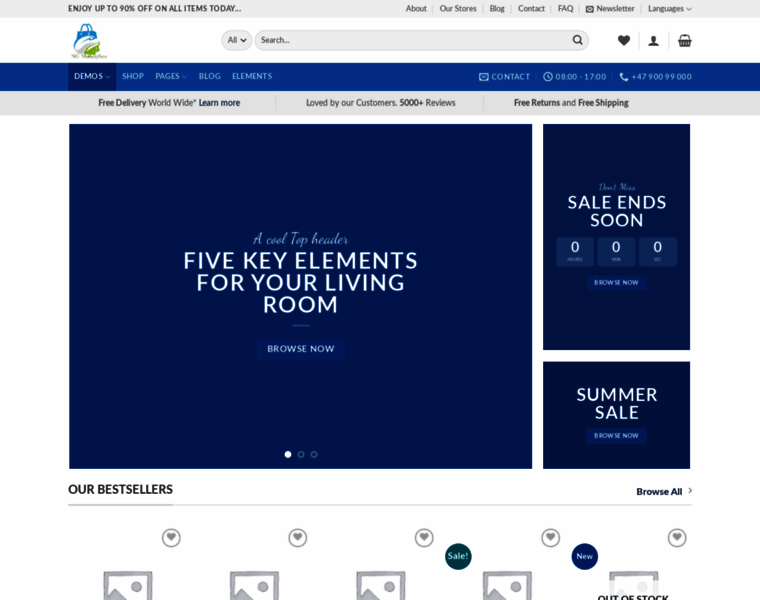Click Browse Now in the hero banner
Viewport: 760px width, 600px height.
(301, 349)
